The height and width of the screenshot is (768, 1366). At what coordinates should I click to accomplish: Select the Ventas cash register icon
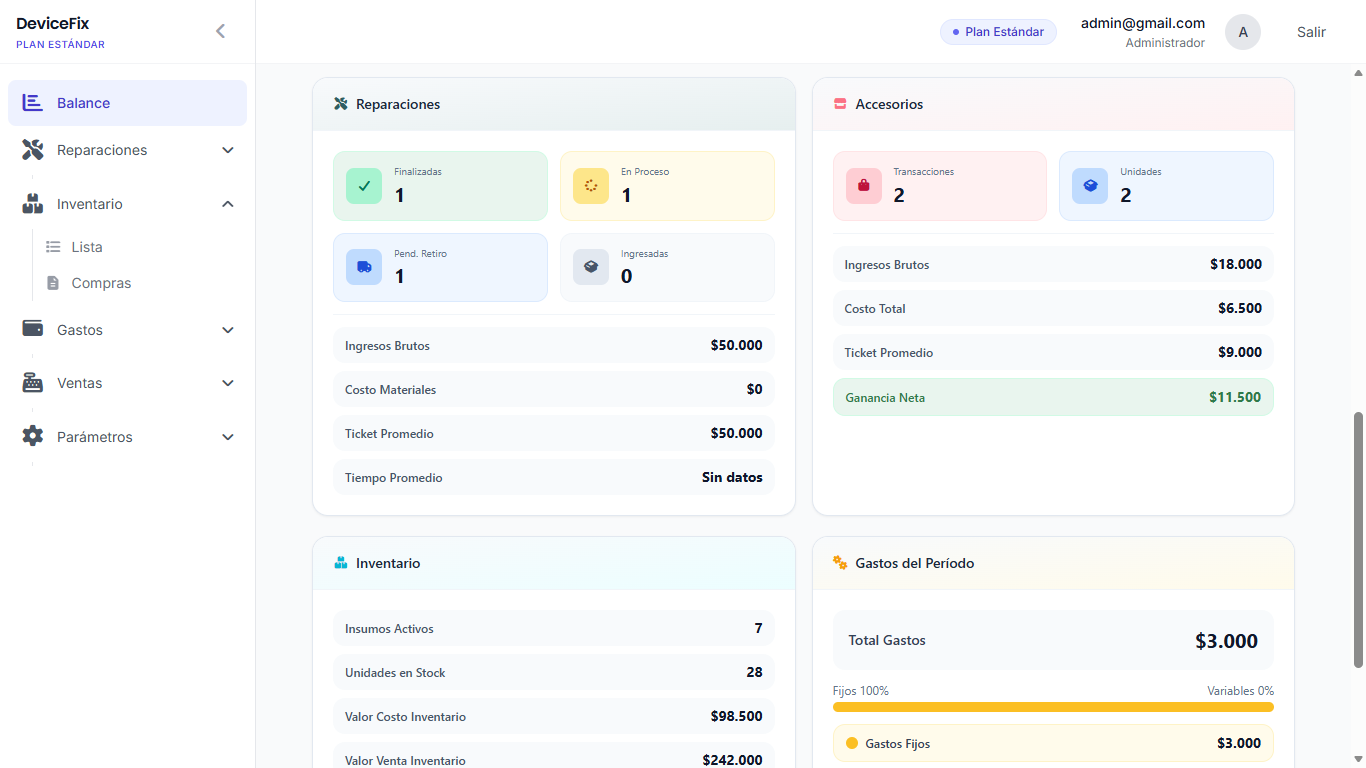click(33, 382)
